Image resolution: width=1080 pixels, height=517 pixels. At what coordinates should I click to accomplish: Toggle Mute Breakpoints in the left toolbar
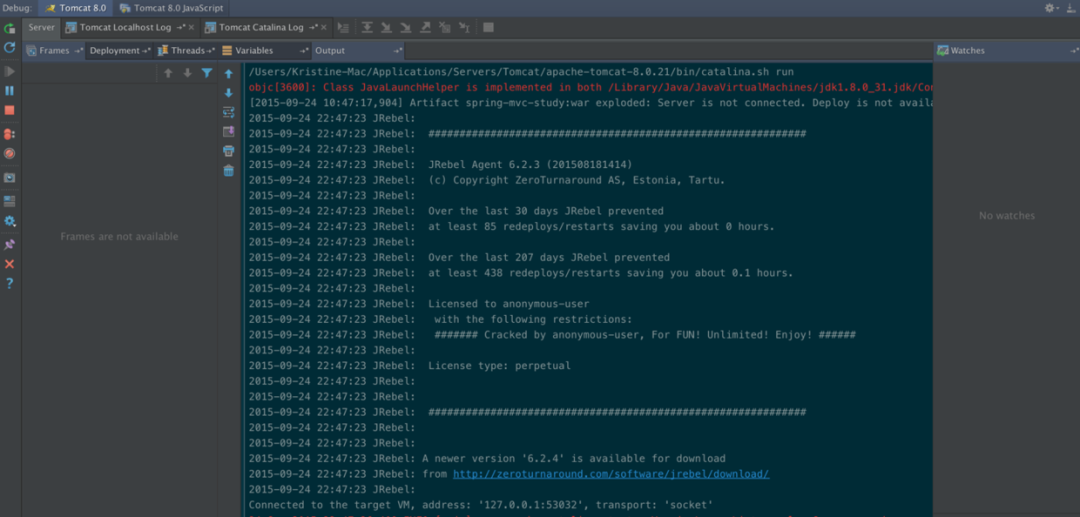pos(9,154)
